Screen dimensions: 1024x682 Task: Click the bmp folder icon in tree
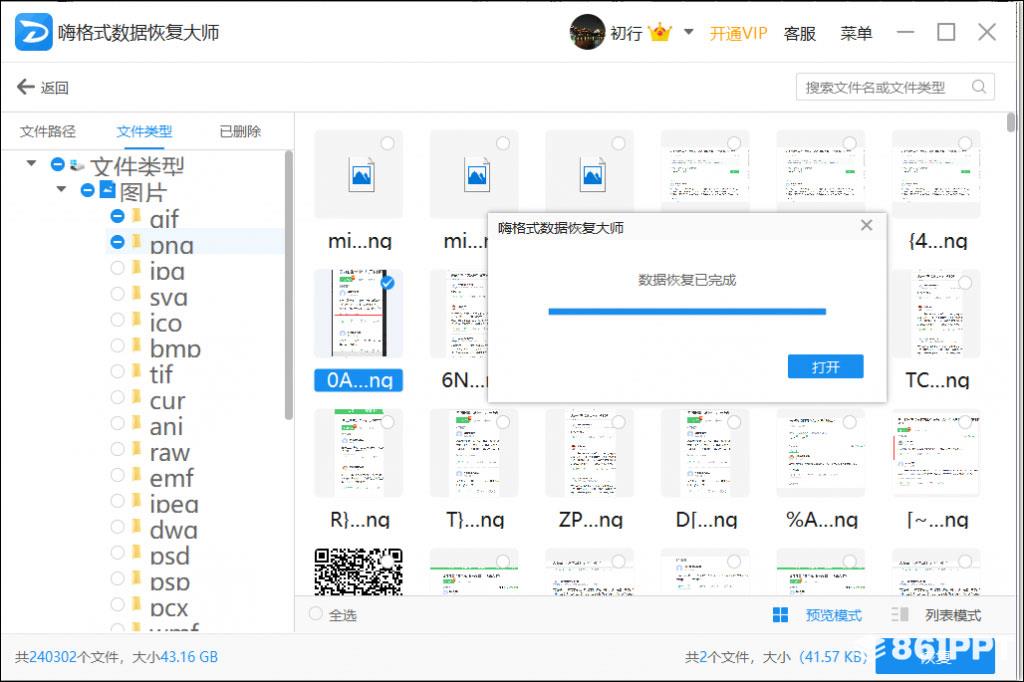(136, 345)
